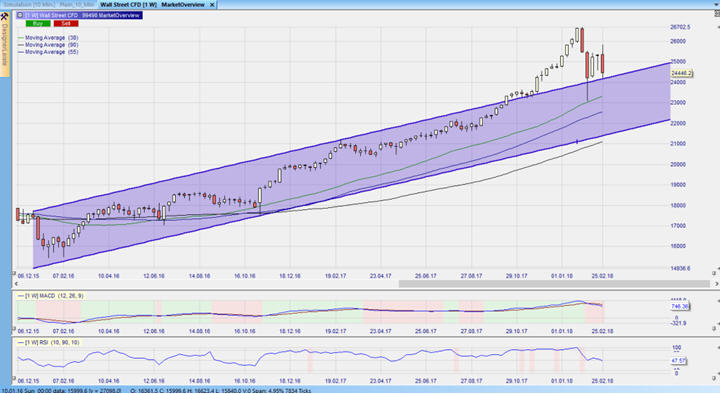Image resolution: width=722 pixels, height=394 pixels.
Task: Click the current price tag 24448.2
Action: coord(681,73)
